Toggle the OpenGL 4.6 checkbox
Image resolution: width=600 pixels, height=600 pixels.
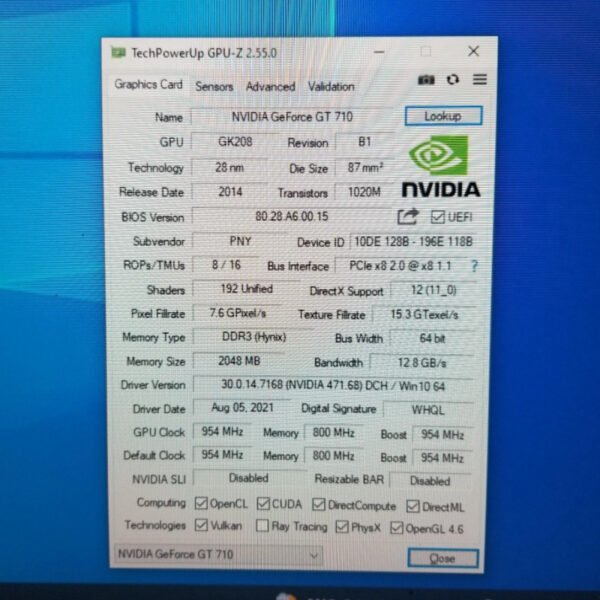[396, 528]
